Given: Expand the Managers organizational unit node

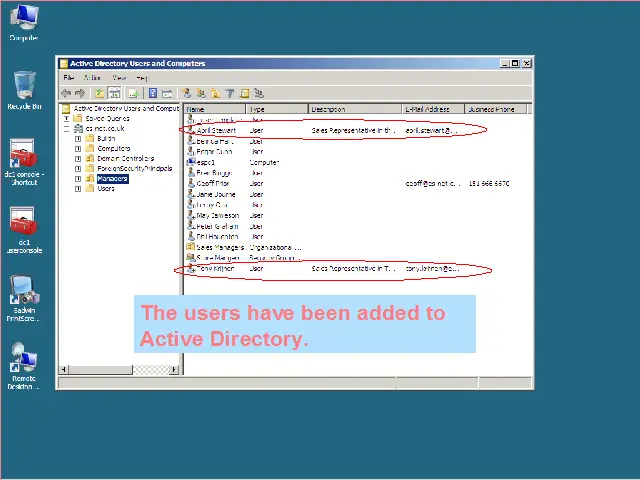Looking at the screenshot, I should tap(78, 179).
